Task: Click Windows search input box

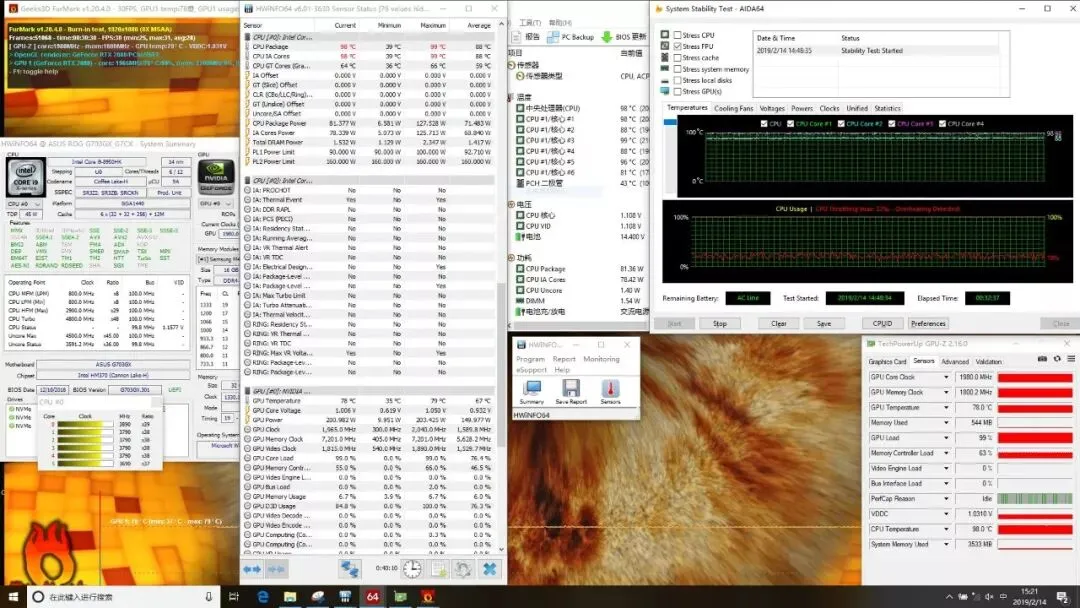Action: pos(122,596)
